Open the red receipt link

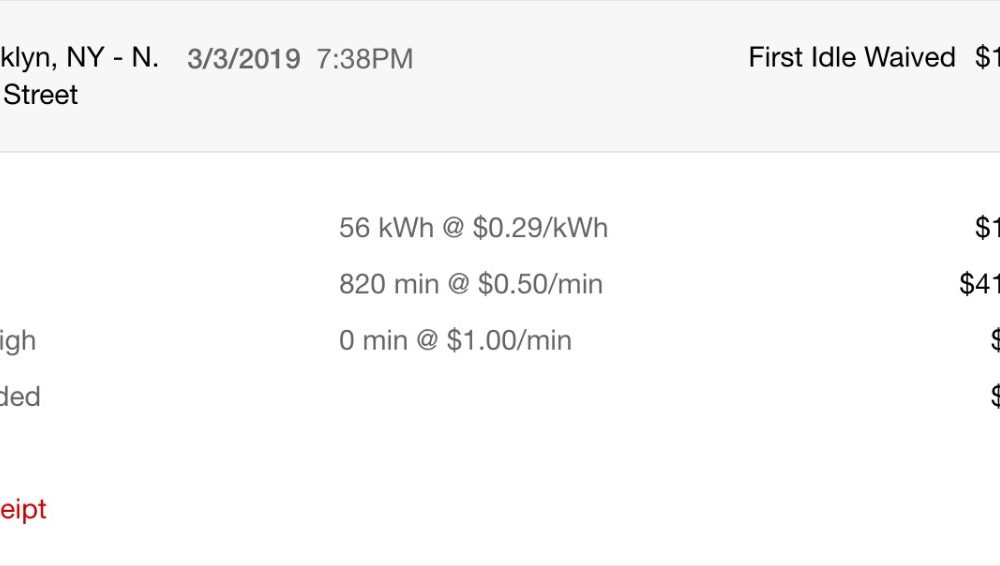pos(23,510)
